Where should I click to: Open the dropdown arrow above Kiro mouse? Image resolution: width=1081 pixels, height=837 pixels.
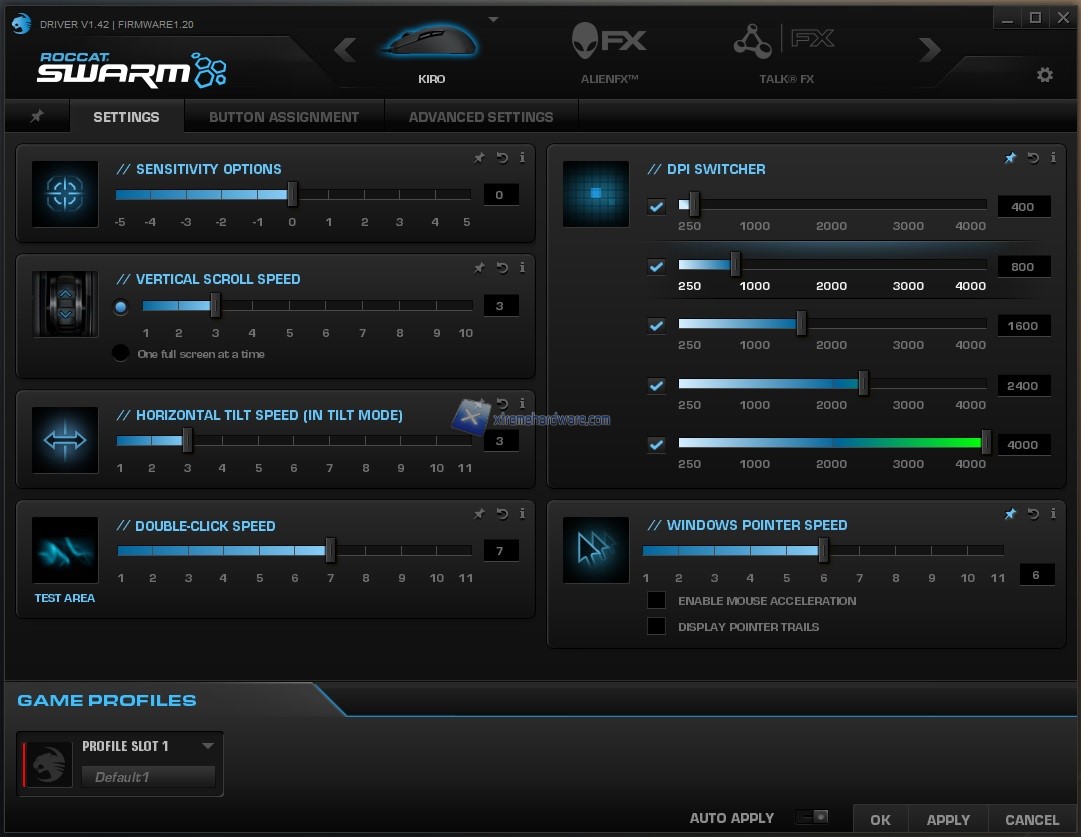coord(492,19)
